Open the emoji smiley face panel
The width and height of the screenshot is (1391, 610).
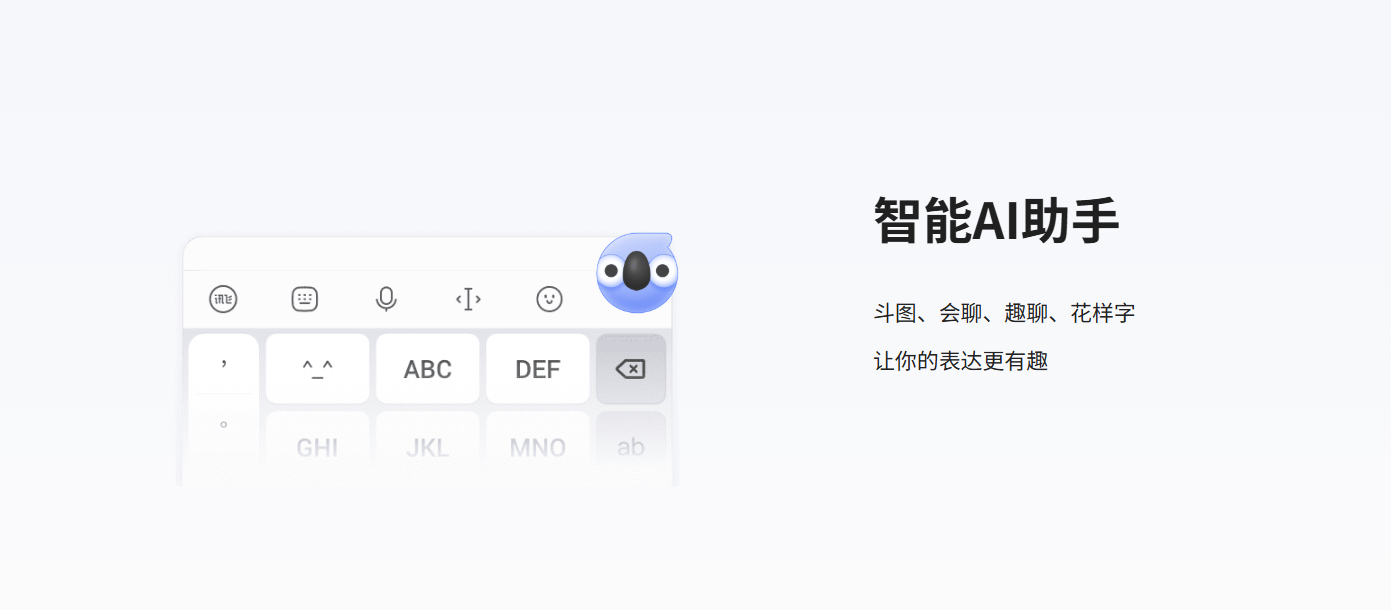click(549, 299)
